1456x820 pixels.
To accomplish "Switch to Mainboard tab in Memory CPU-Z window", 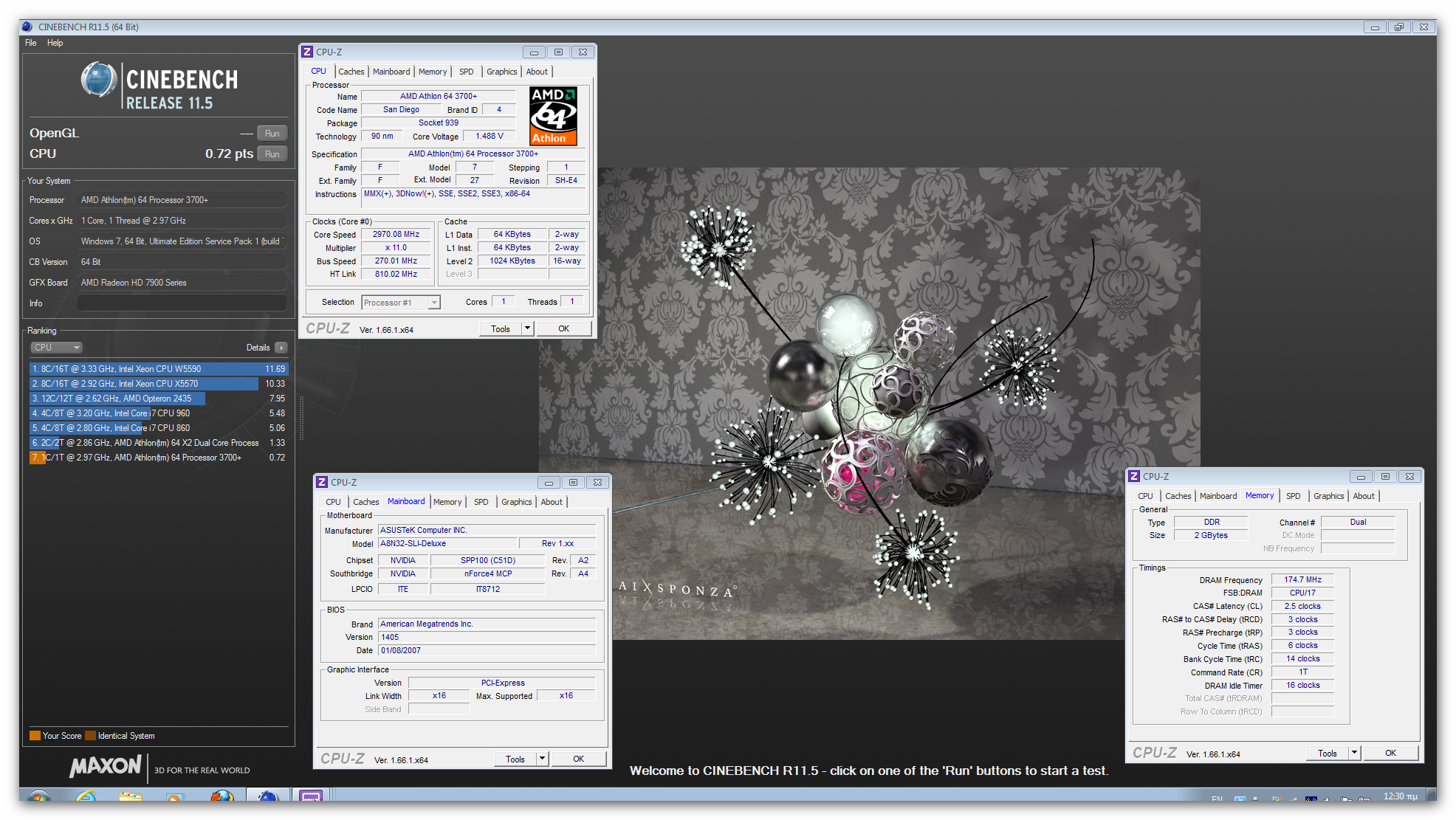I will (x=1218, y=496).
